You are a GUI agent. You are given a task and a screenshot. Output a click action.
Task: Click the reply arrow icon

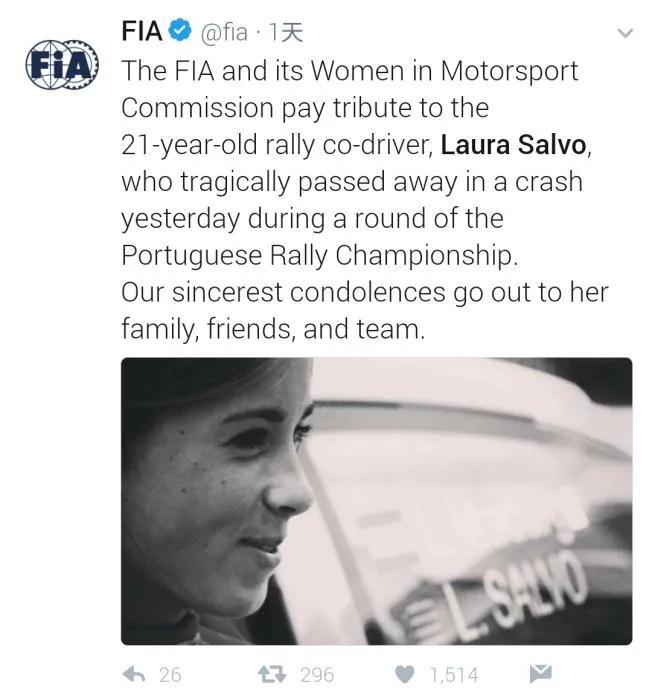click(x=134, y=674)
